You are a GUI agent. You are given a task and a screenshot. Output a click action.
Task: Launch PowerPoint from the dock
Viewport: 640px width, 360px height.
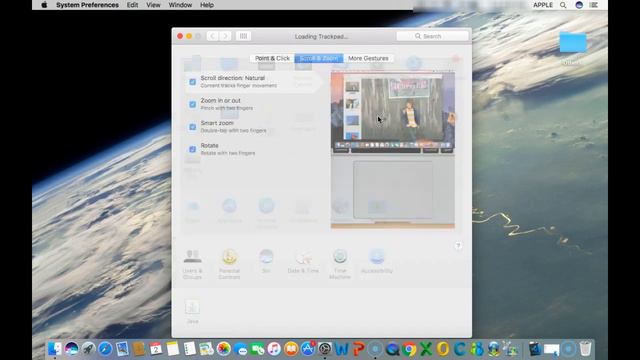pyautogui.click(x=358, y=349)
